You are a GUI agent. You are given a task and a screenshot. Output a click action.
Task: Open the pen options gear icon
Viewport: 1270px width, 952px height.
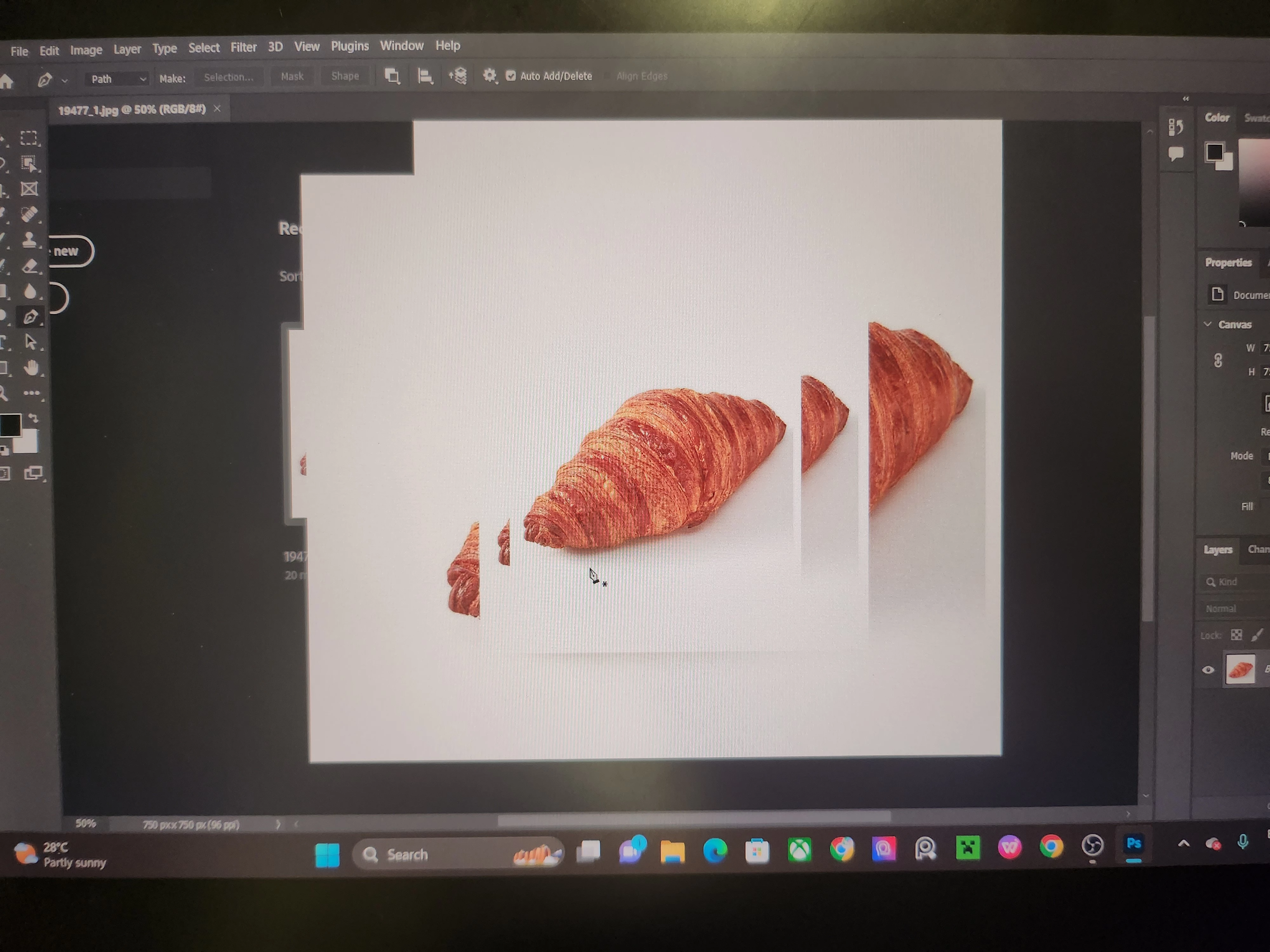coord(489,76)
